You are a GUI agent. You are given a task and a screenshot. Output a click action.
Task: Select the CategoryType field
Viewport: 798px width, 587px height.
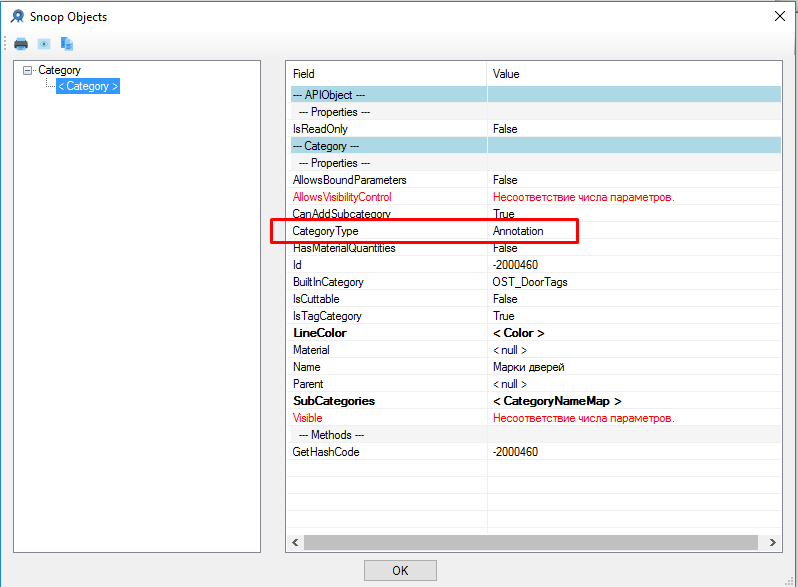click(325, 231)
